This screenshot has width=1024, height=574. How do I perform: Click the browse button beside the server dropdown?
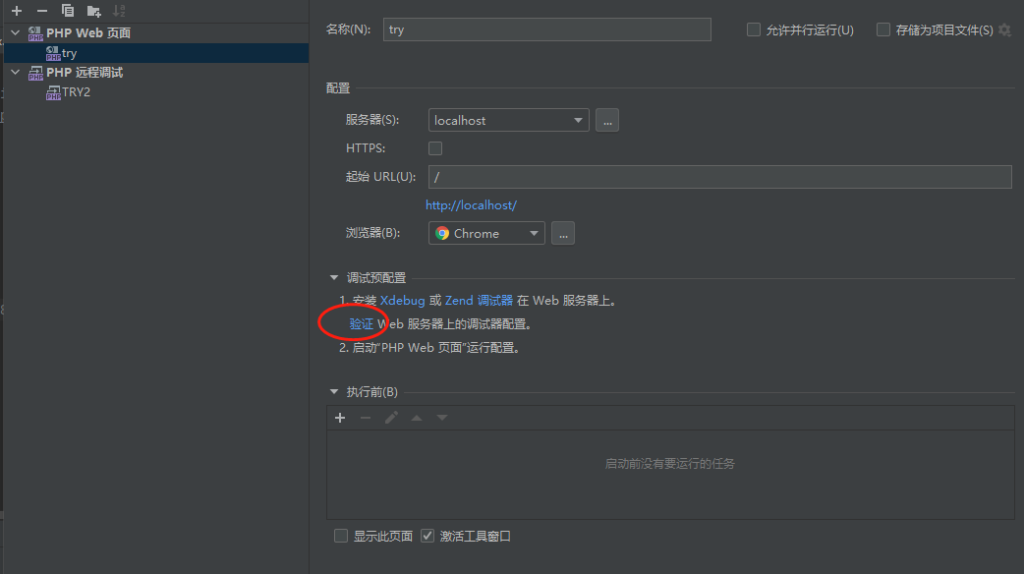(607, 120)
